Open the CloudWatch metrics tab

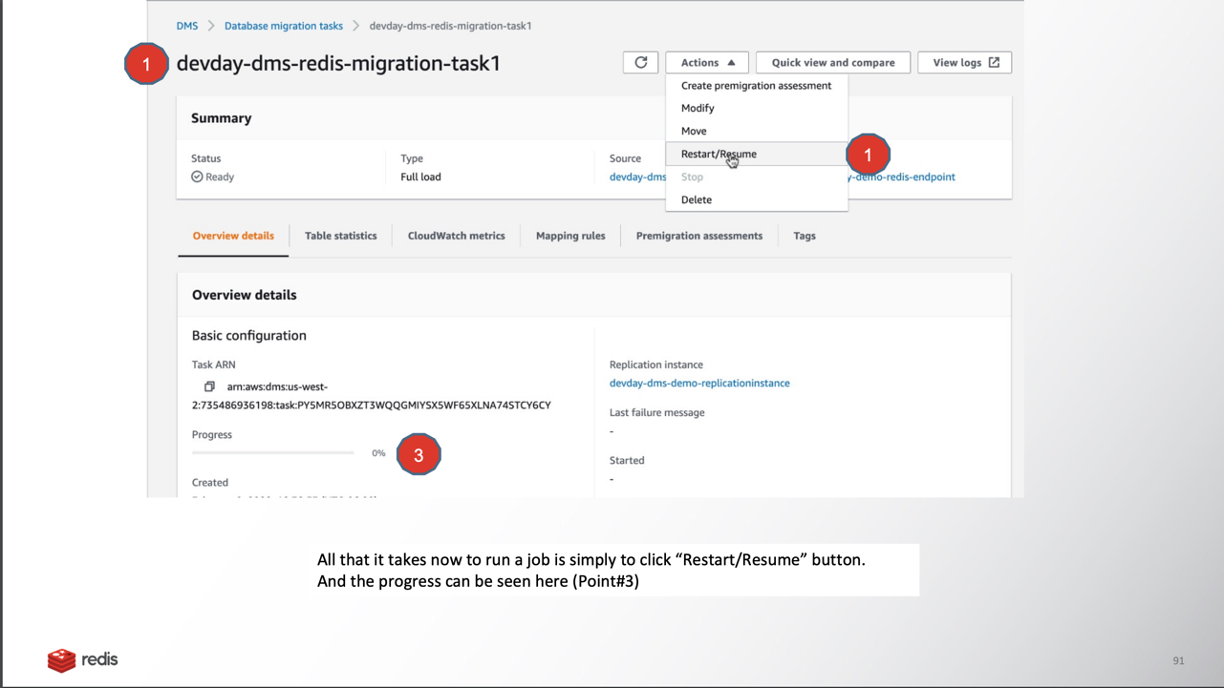tap(456, 236)
